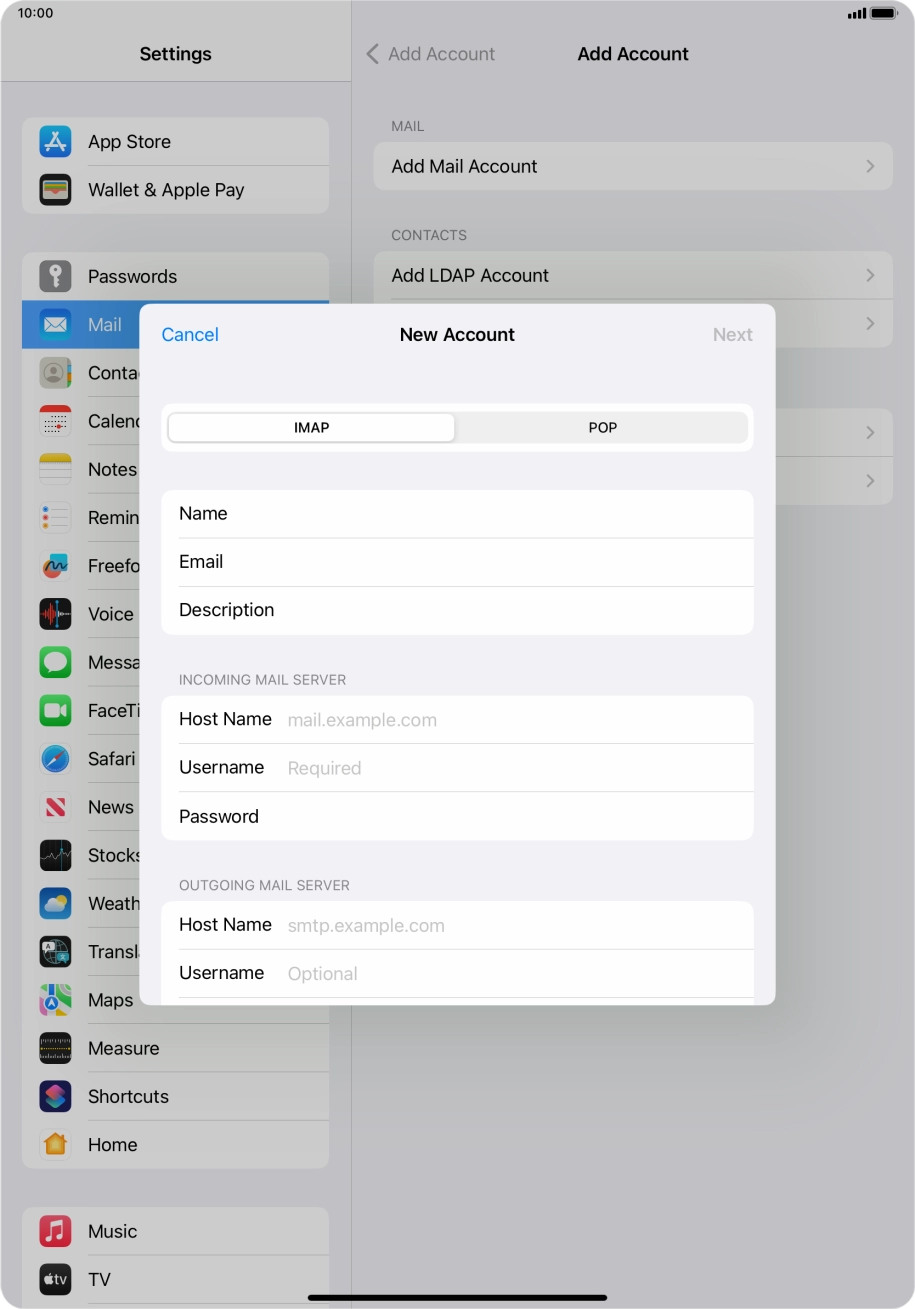Open the App Store settings icon
This screenshot has height=1309, width=915.
55,141
